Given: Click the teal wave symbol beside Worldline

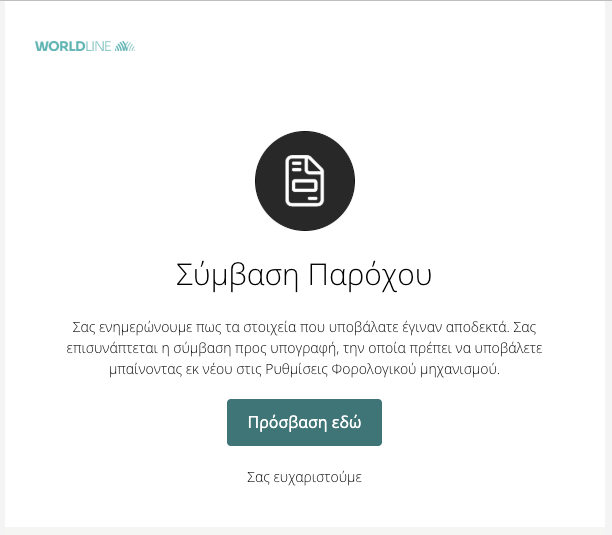Looking at the screenshot, I should 125,46.
